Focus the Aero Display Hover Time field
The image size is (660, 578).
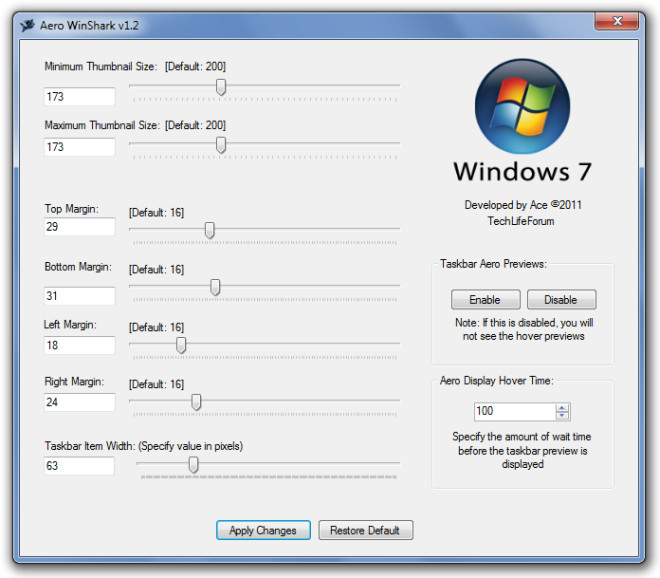point(515,411)
